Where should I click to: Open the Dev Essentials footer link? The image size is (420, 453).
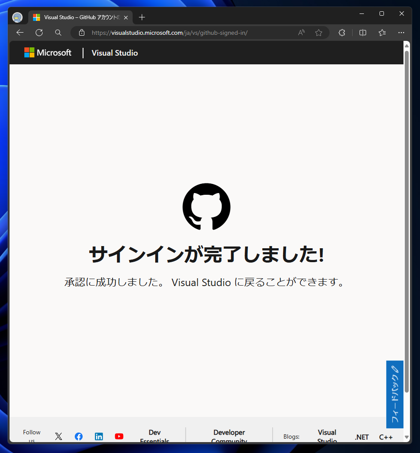(x=155, y=436)
